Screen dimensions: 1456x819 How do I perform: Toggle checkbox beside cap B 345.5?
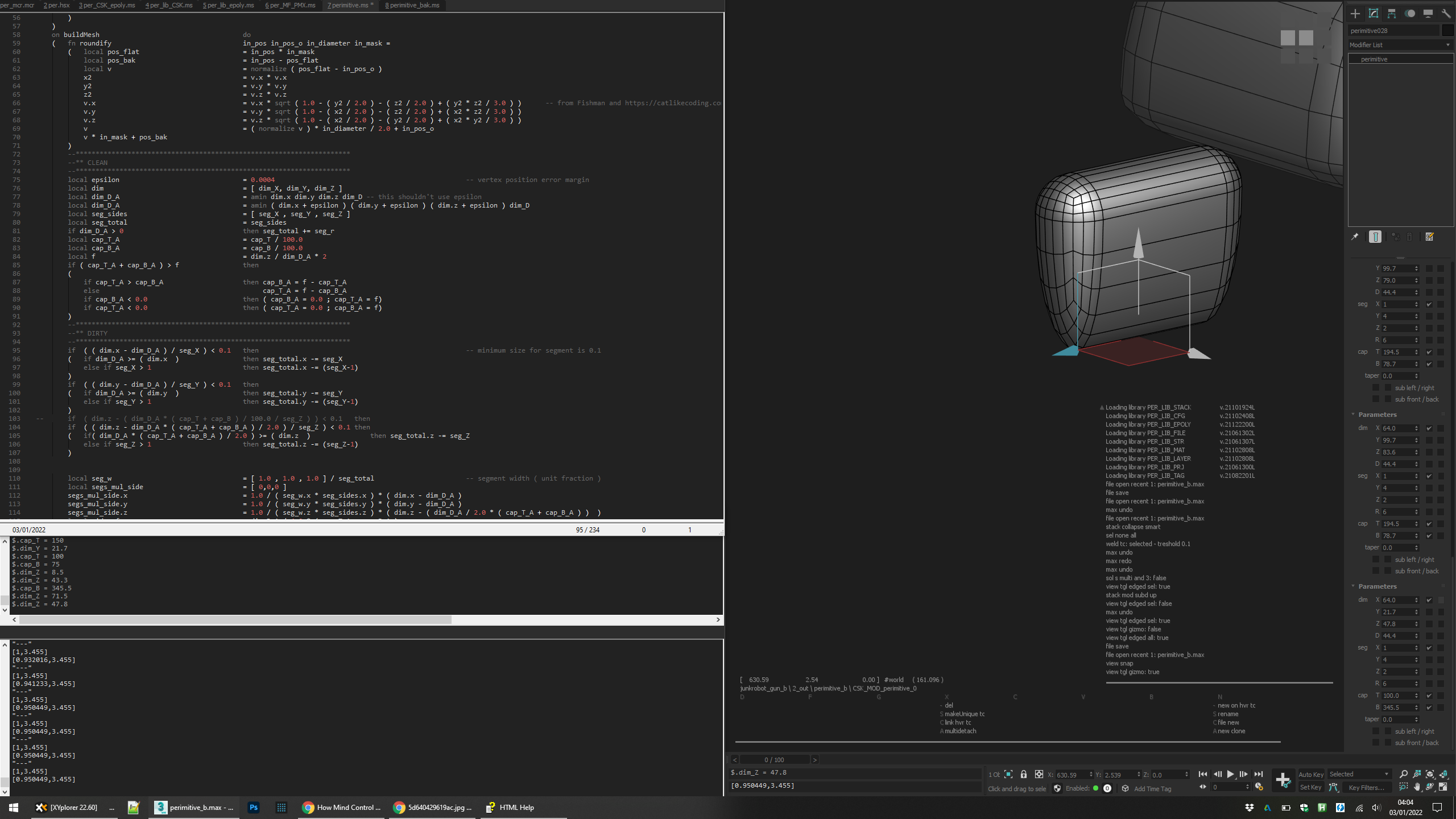(x=1429, y=708)
